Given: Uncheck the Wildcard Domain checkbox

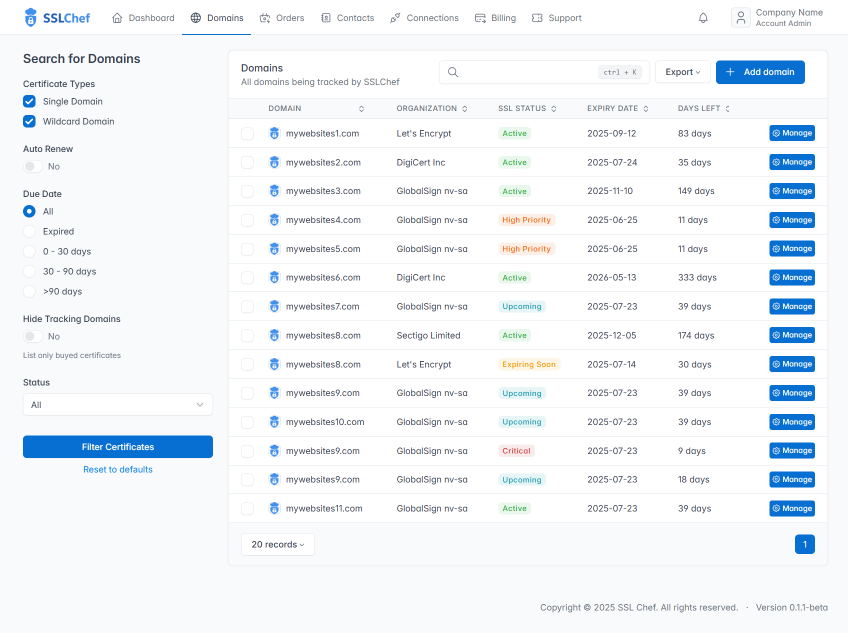Looking at the screenshot, I should pos(29,121).
